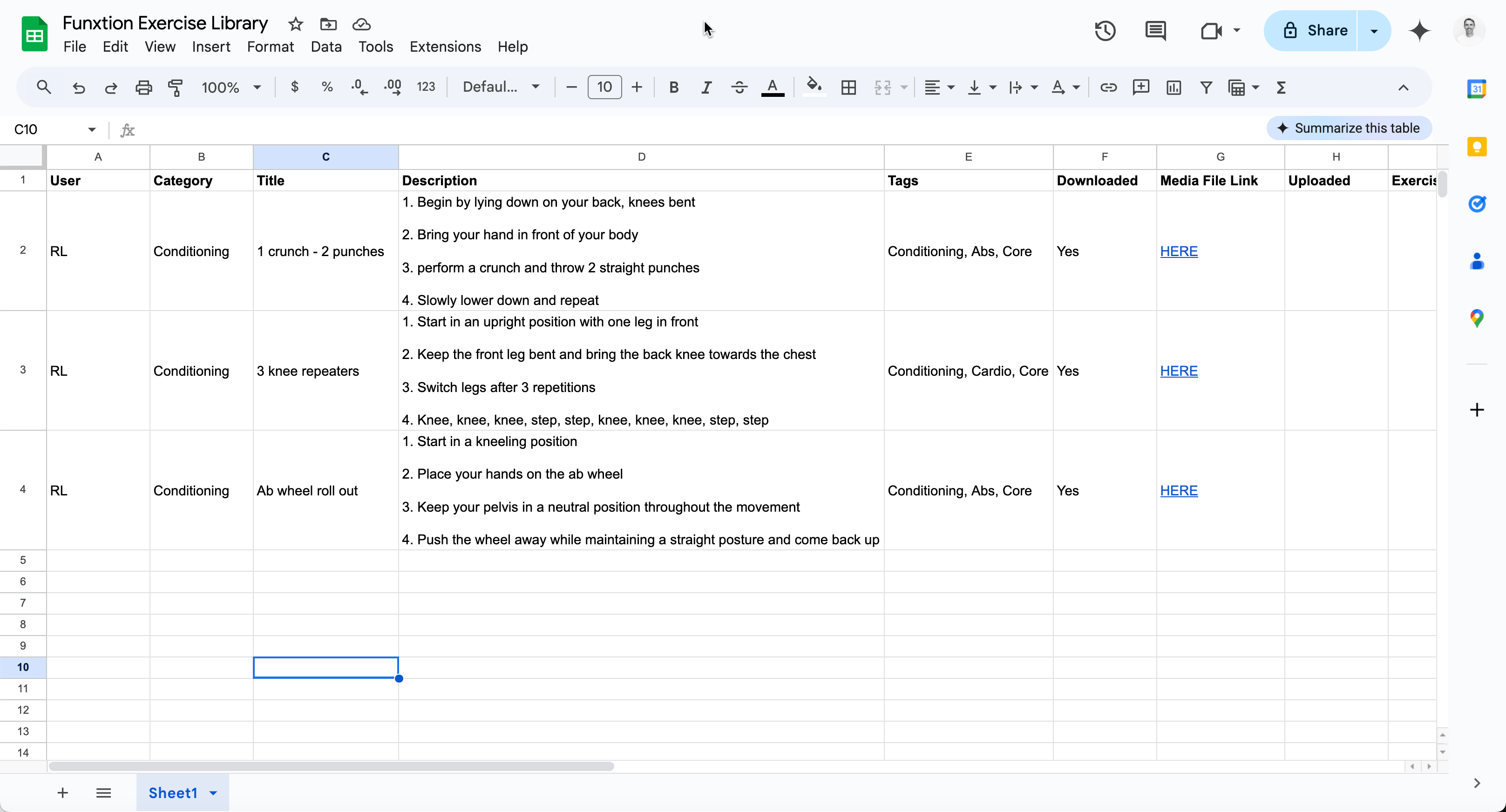Click the redo arrow icon
This screenshot has height=812, width=1506.
[110, 88]
